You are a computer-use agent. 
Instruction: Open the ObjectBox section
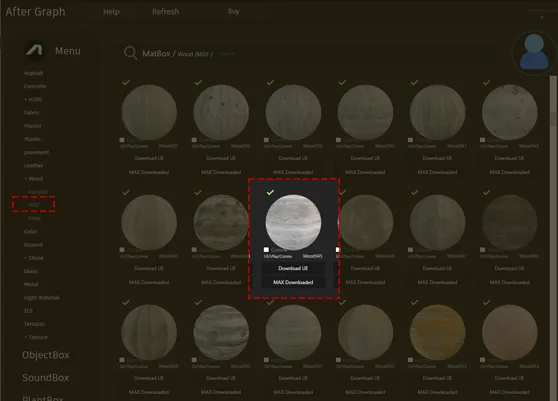pyautogui.click(x=46, y=355)
